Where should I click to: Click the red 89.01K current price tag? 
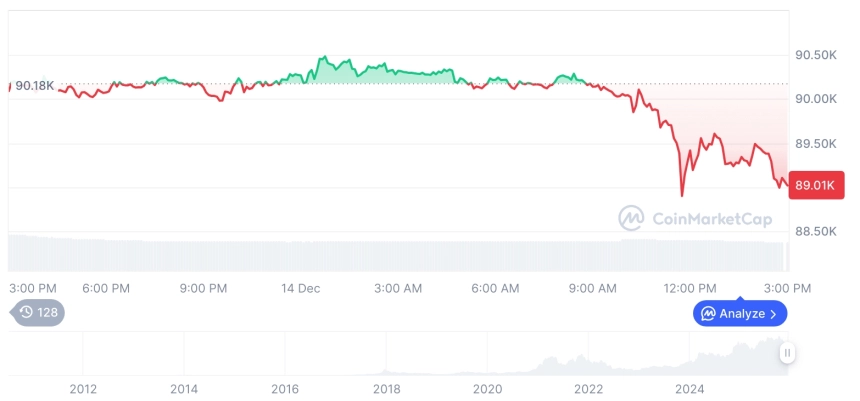(816, 185)
